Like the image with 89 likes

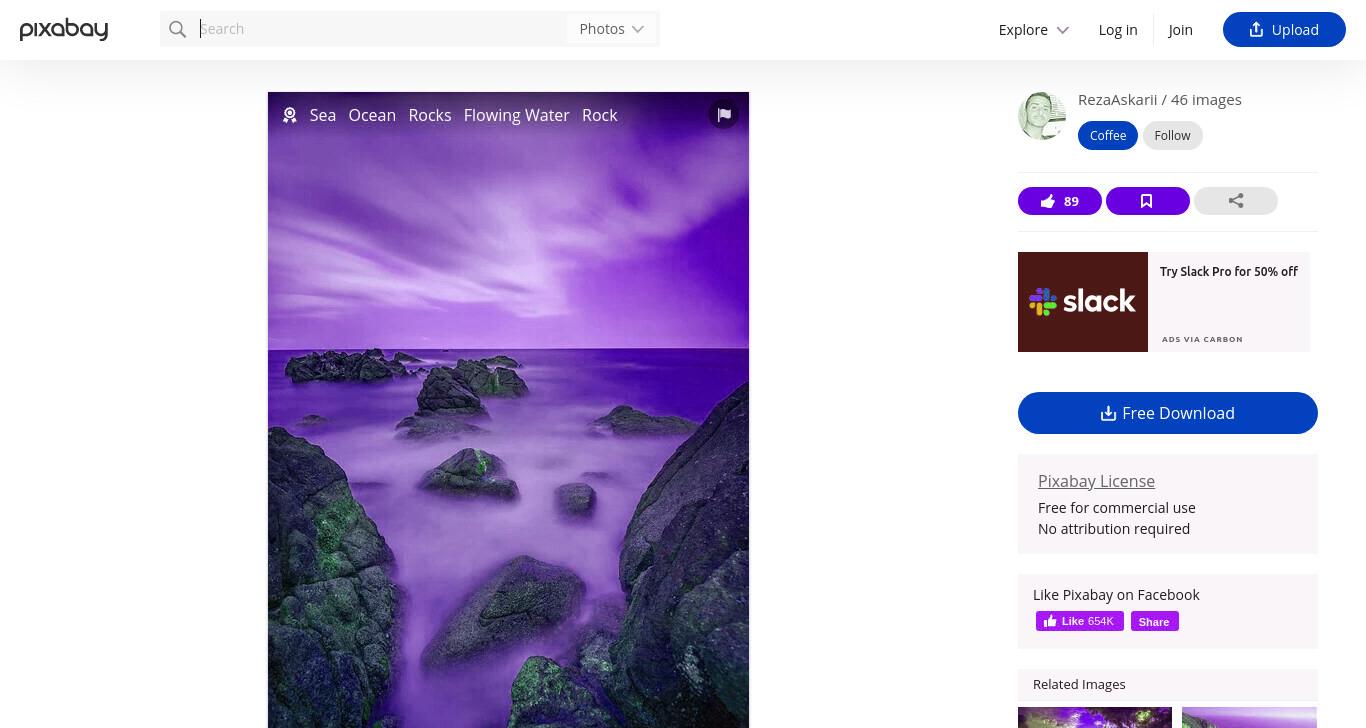tap(1060, 201)
